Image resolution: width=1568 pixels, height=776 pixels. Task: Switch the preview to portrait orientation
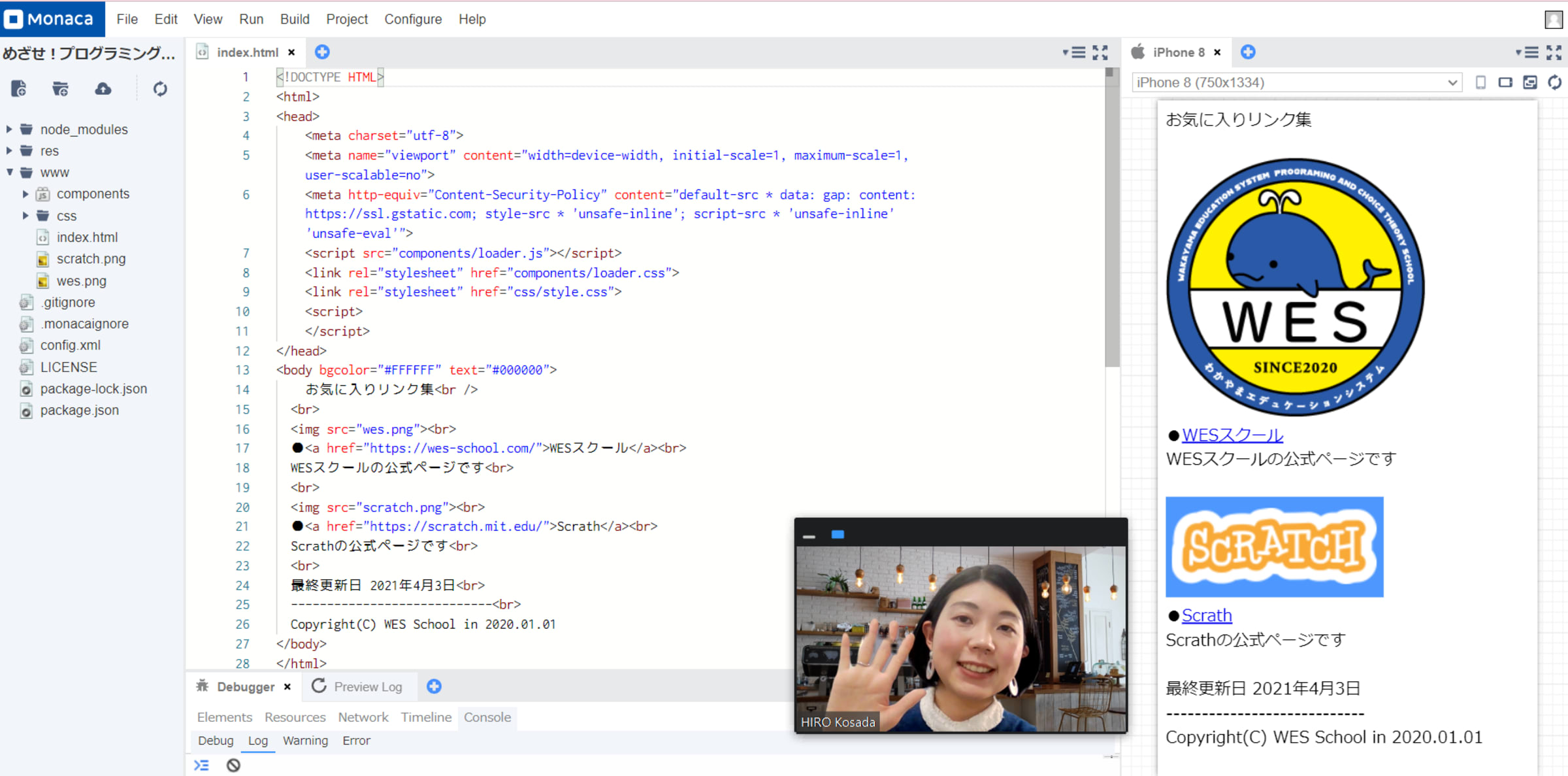(x=1480, y=82)
